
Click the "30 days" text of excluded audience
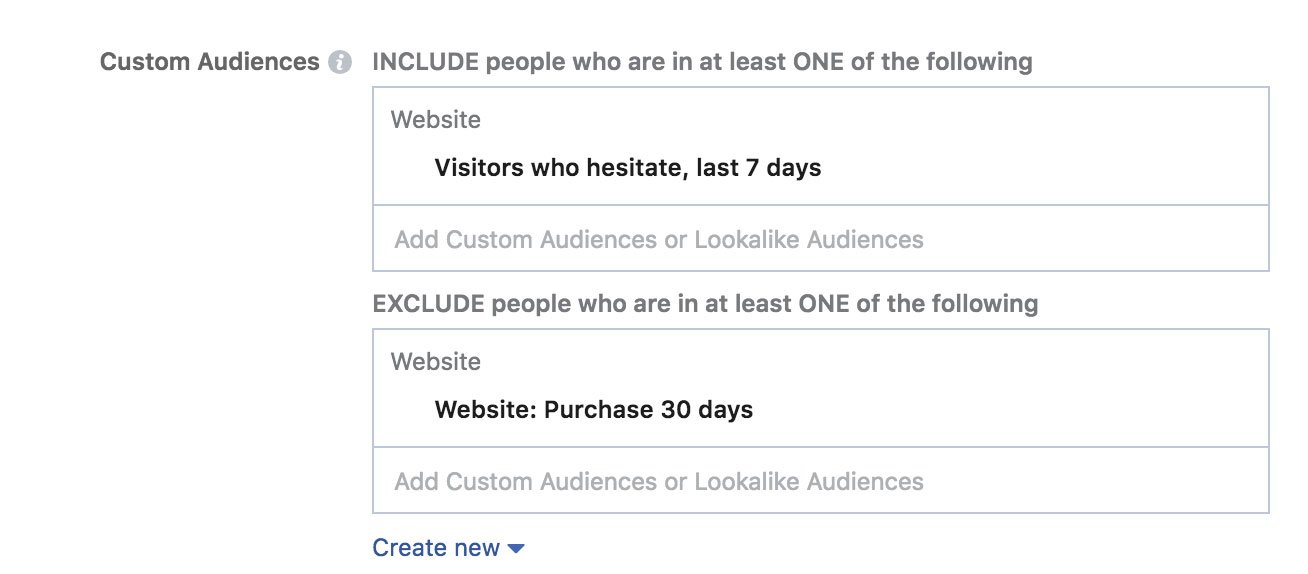click(x=707, y=410)
